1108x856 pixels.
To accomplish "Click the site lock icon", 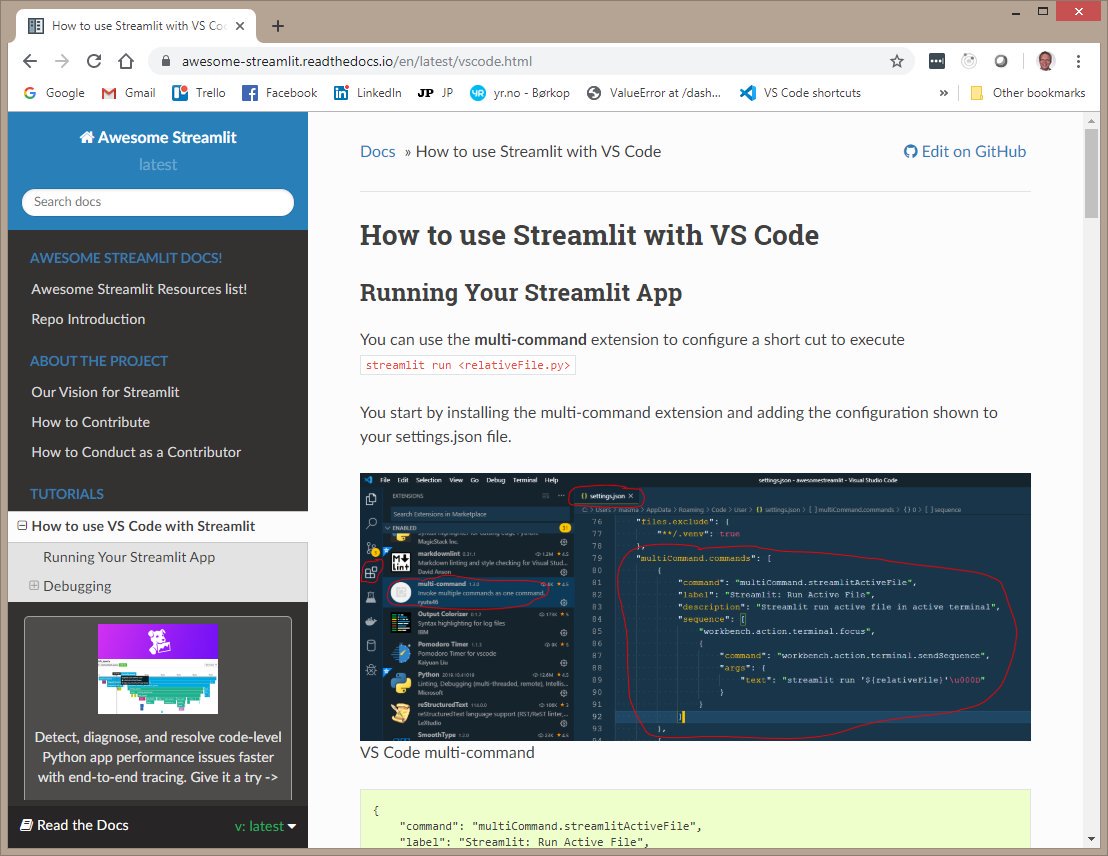I will point(166,61).
